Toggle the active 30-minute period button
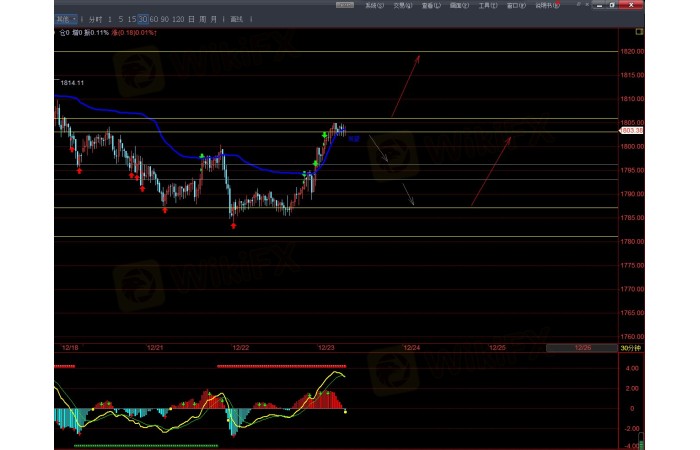The image size is (700, 450). pyautogui.click(x=144, y=19)
